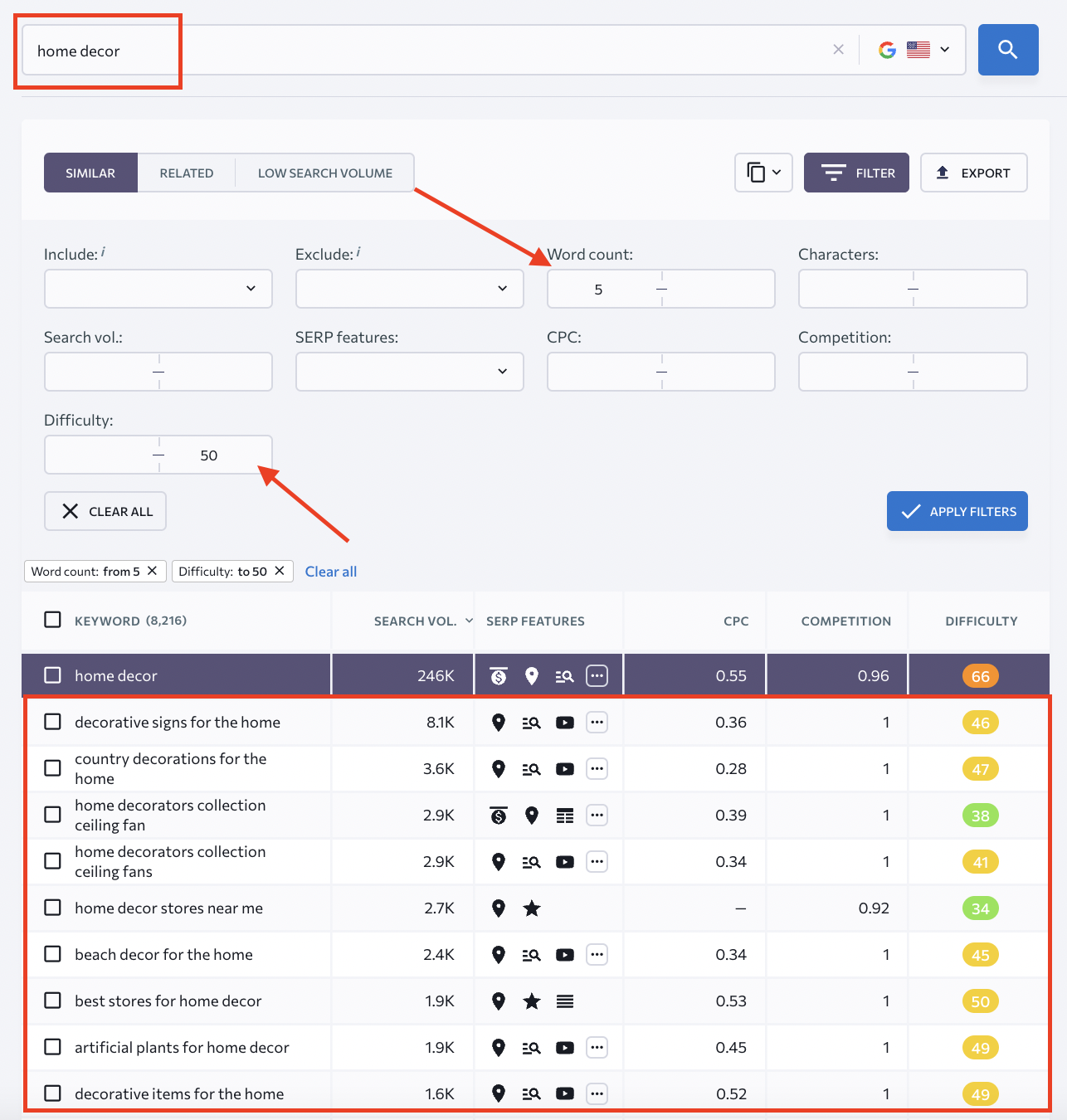Show more SERP features for country decorations row

tap(597, 769)
